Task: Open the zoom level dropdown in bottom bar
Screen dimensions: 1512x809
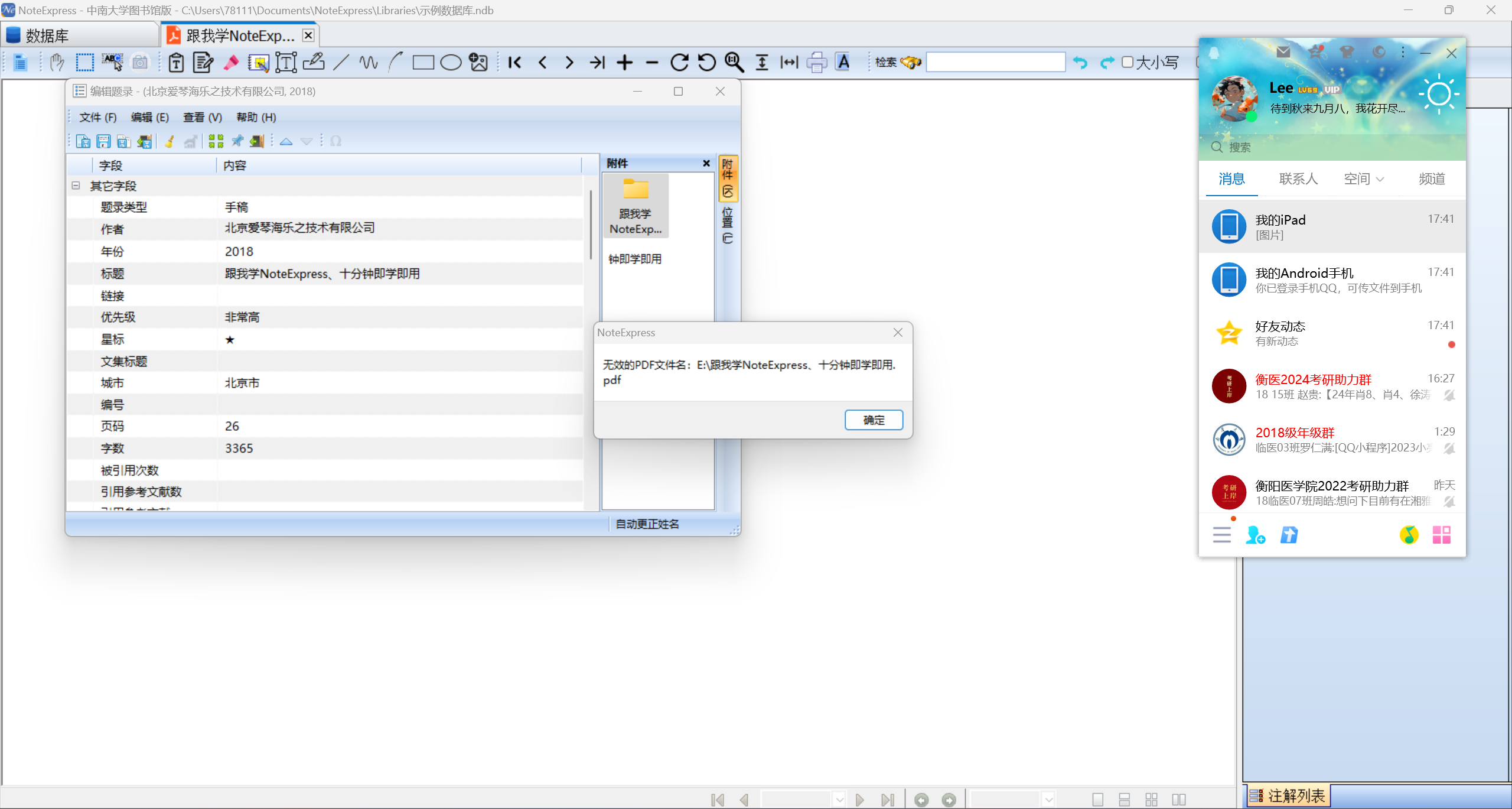Action: 1048,800
